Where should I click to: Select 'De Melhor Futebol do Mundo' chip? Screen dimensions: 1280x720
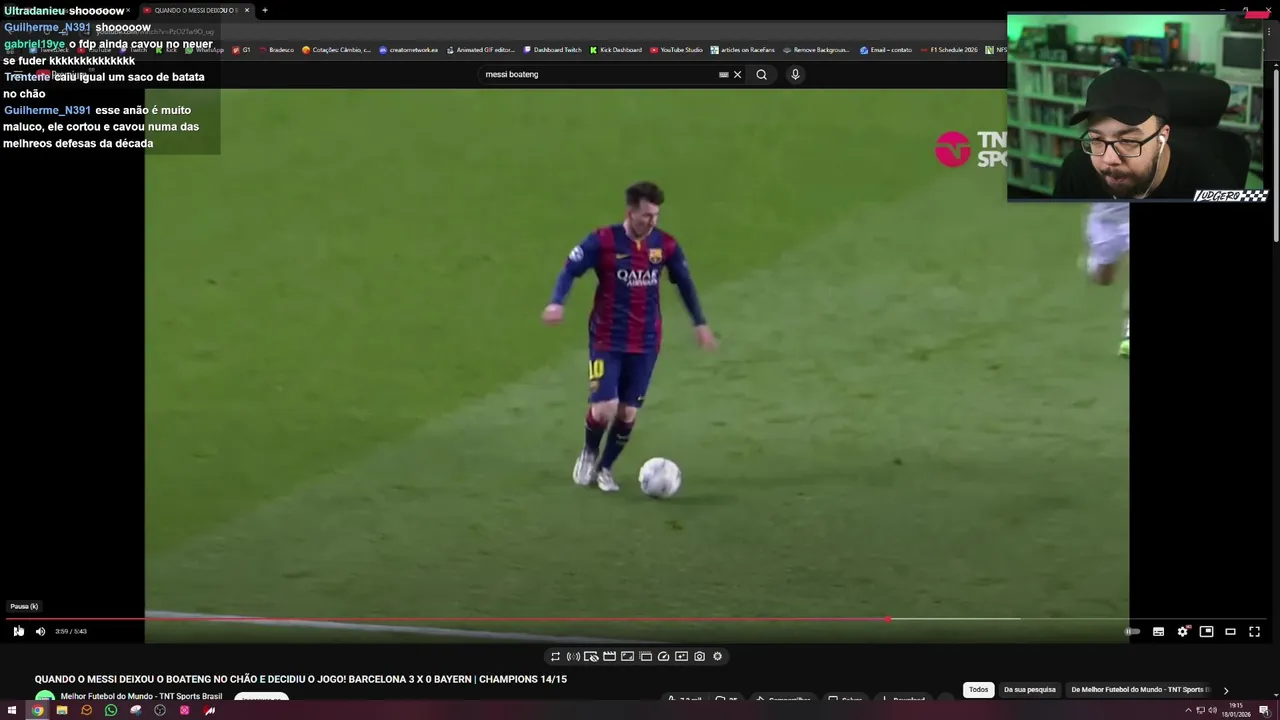(1140, 689)
